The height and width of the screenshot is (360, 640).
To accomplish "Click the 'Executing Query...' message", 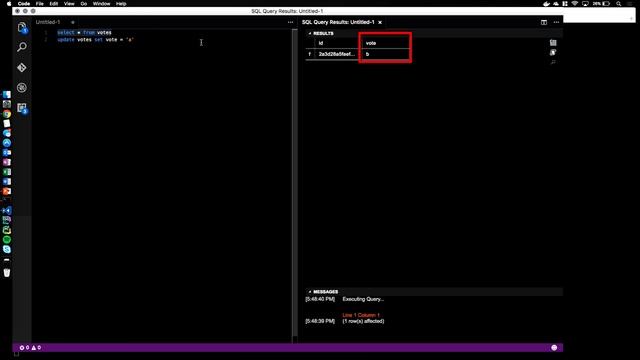I will coord(363,299).
